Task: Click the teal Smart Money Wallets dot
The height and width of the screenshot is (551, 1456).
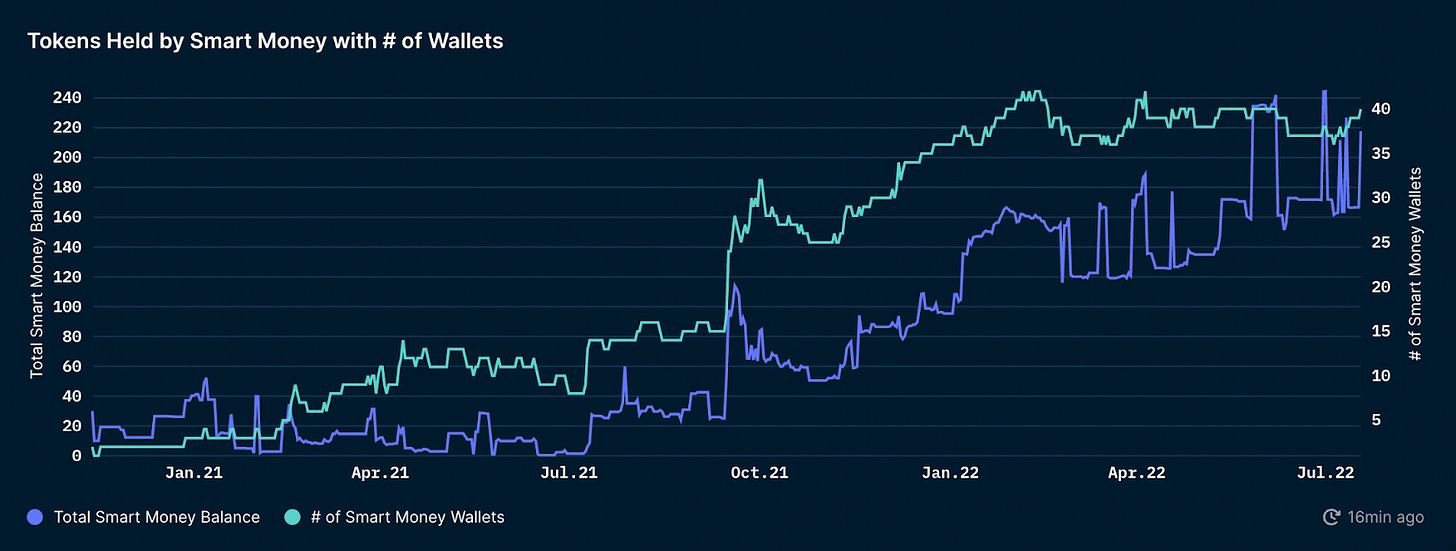Action: point(293,517)
